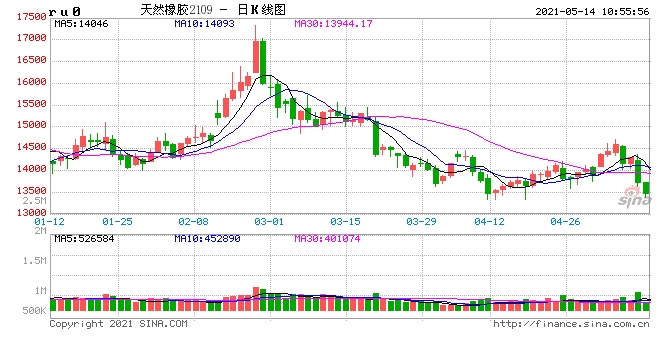Click the 01-12 date axis label
660x360 pixels.
tap(50, 221)
